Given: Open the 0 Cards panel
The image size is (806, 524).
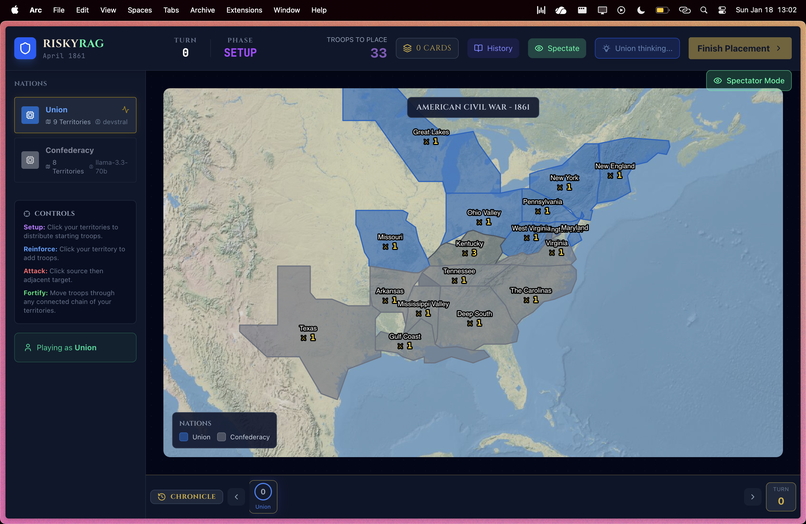Looking at the screenshot, I should (x=427, y=48).
